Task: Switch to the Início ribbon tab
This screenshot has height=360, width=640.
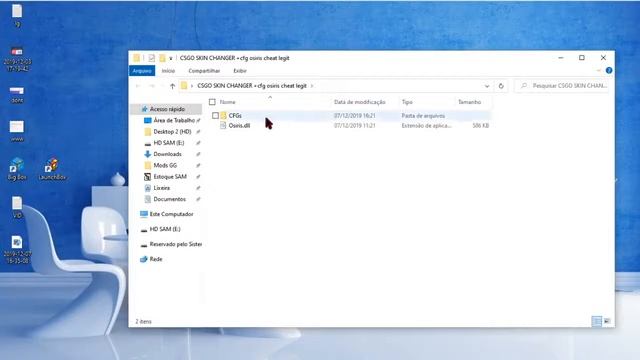Action: click(168, 71)
